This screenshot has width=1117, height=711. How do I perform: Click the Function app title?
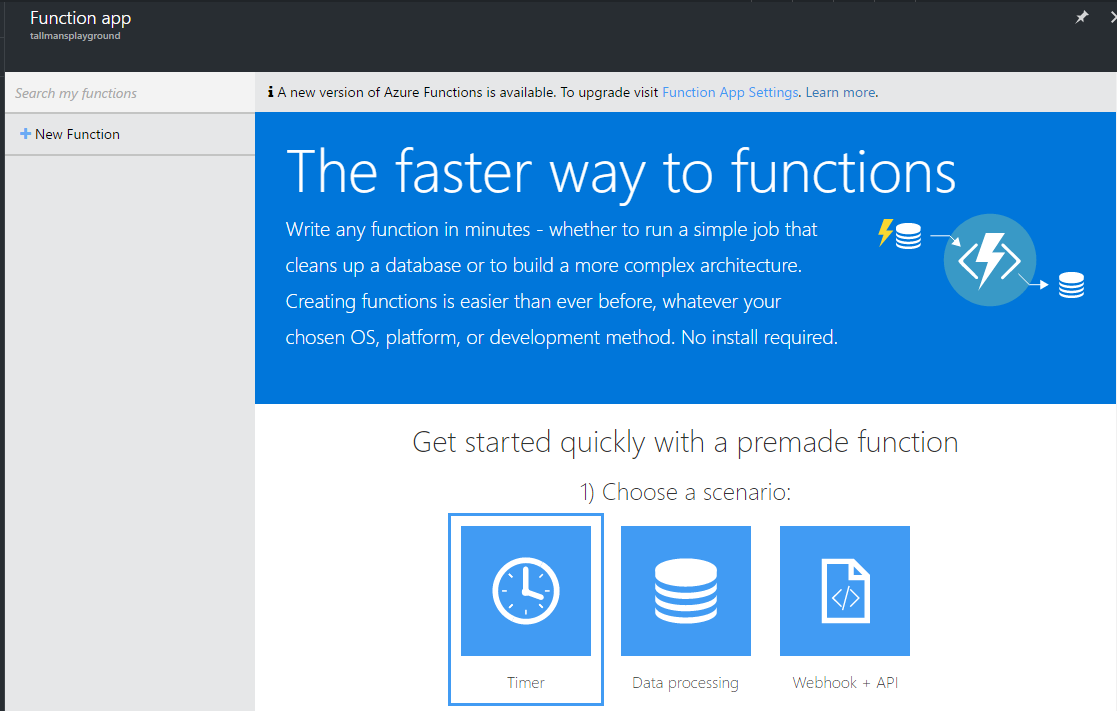80,18
